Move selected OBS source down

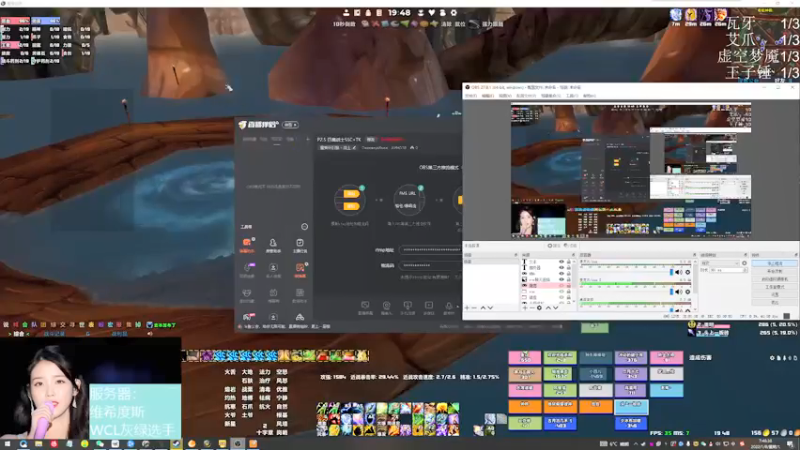[556, 308]
